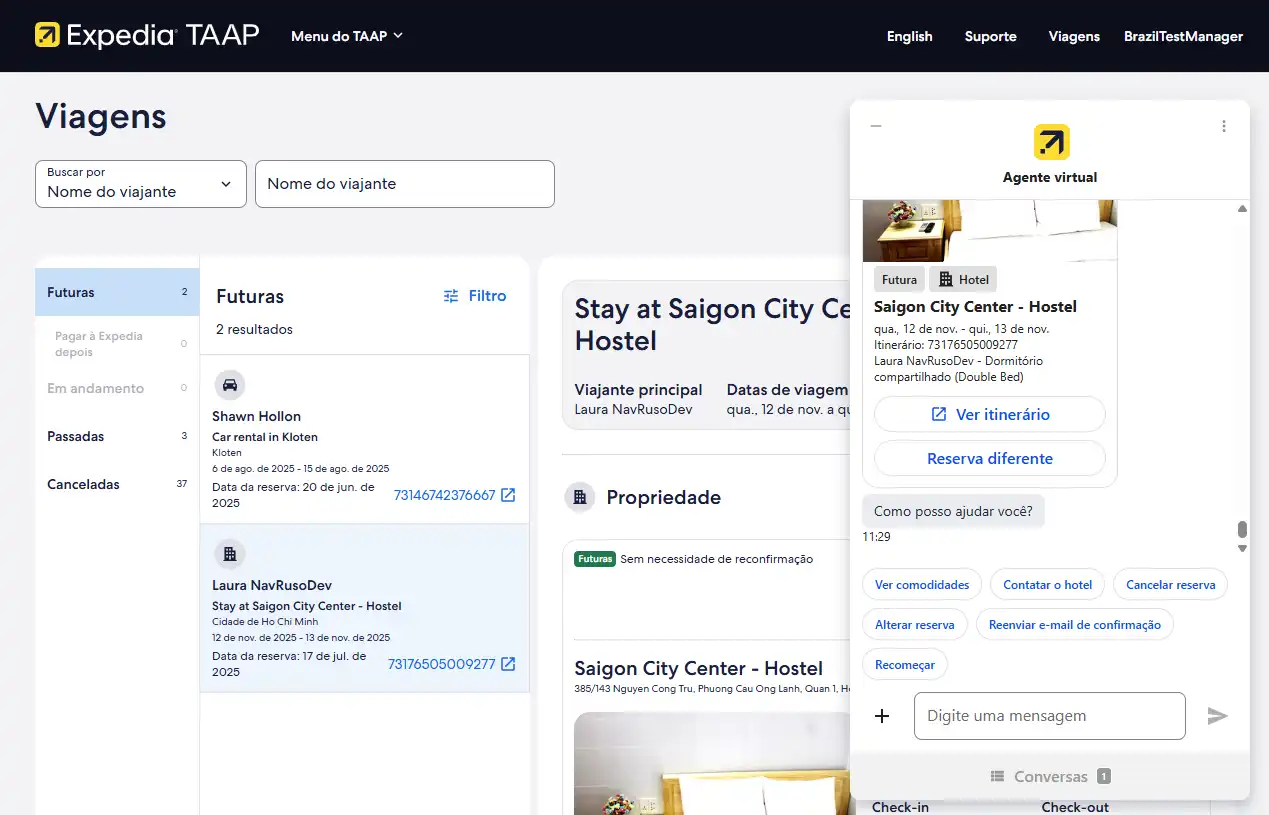This screenshot has width=1269, height=815.
Task: Choose the Alterar reserva quick reply
Action: point(915,624)
